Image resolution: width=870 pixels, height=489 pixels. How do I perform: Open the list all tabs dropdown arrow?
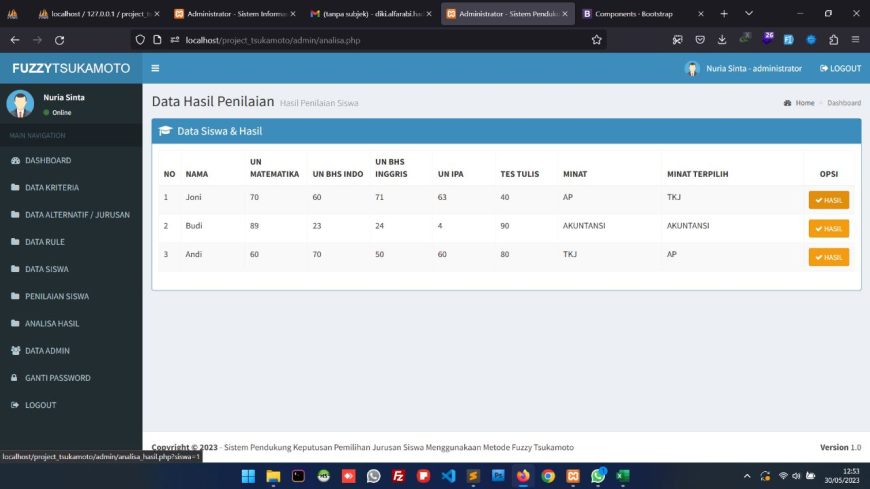tap(748, 14)
